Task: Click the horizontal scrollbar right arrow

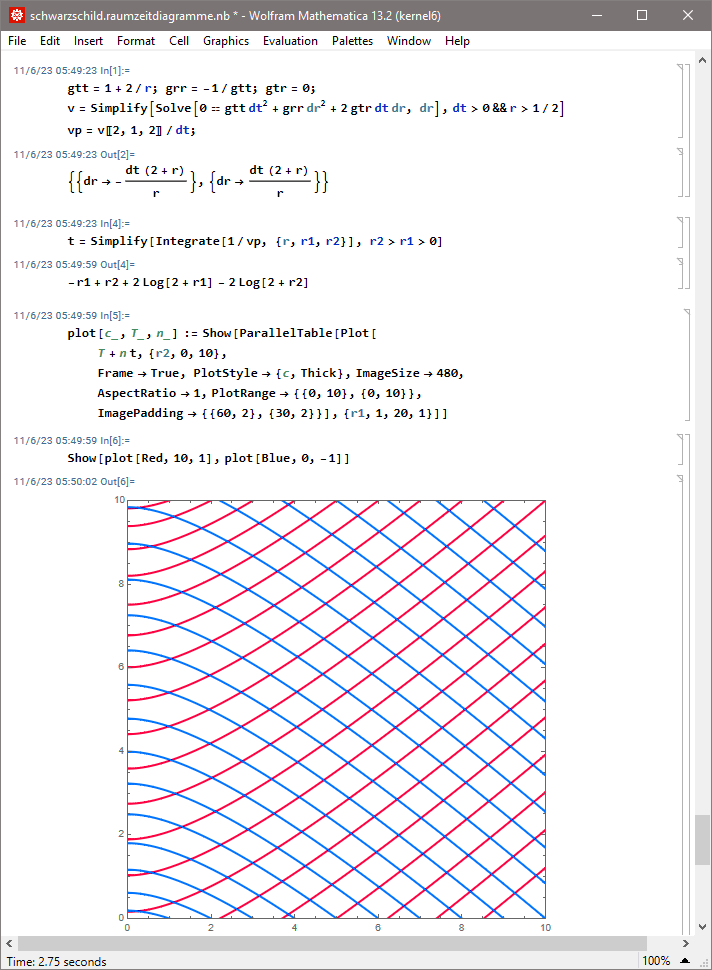Action: click(x=686, y=943)
